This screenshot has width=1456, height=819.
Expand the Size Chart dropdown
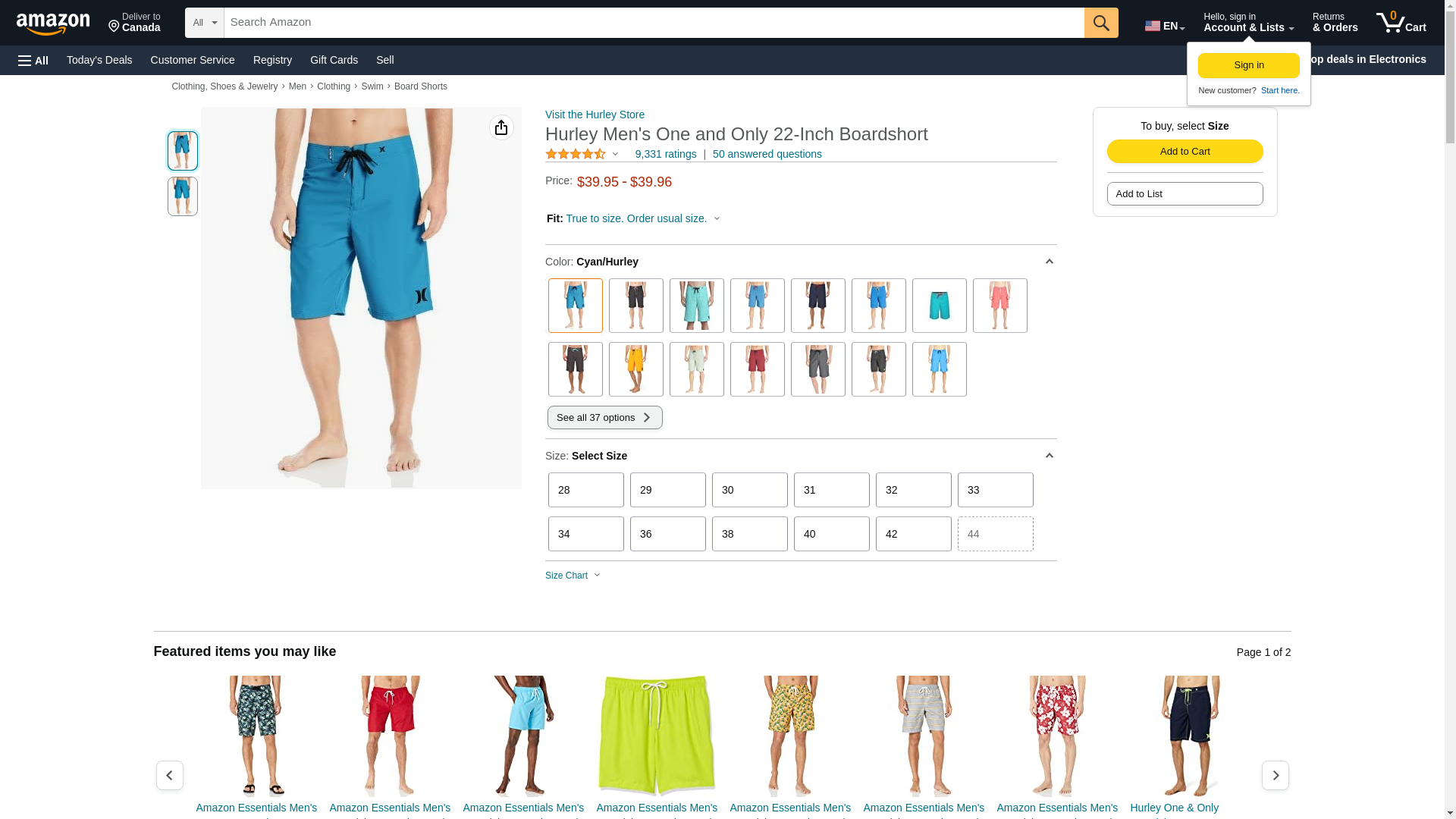[x=573, y=576]
